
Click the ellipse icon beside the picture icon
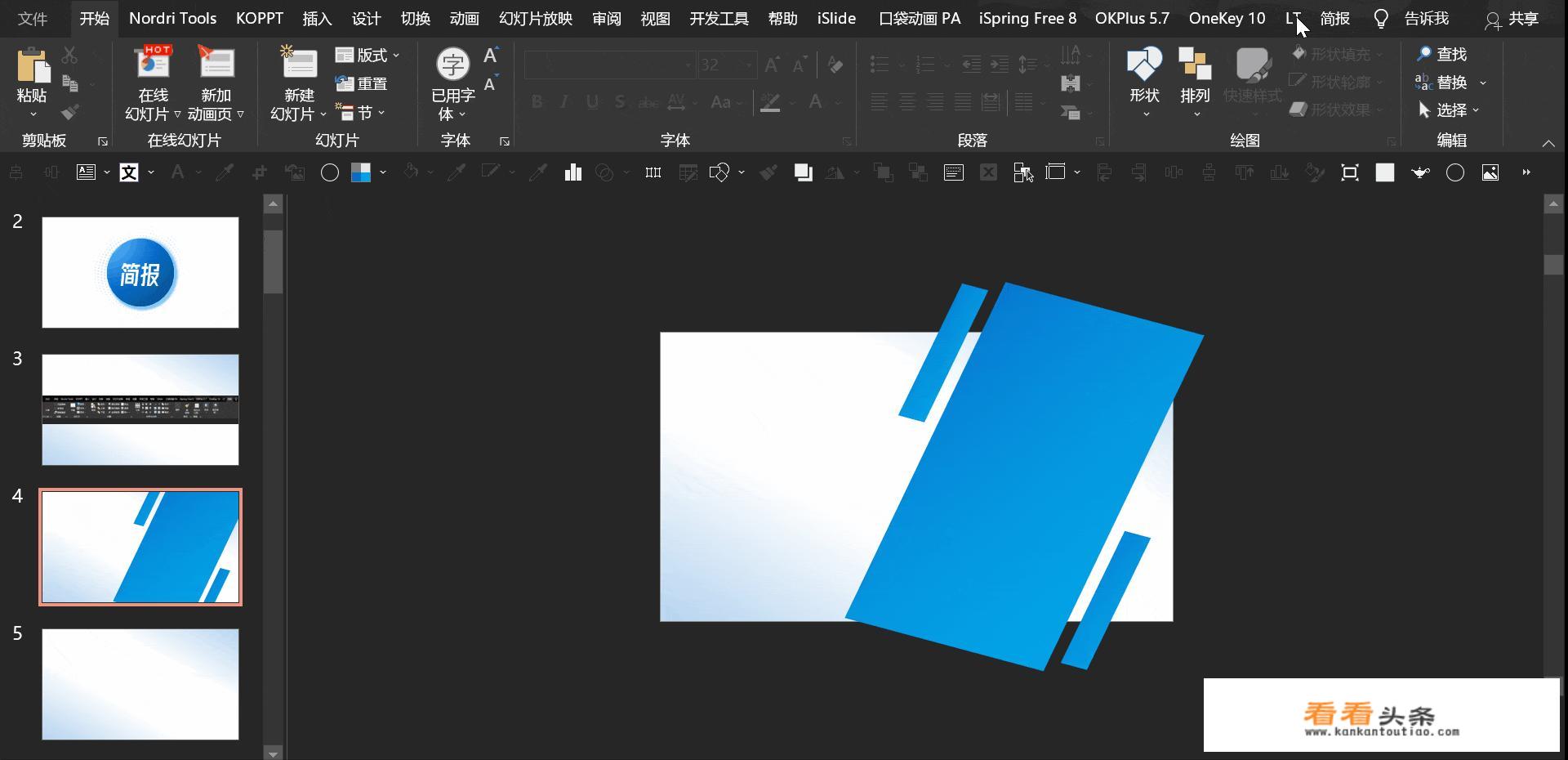pyautogui.click(x=1455, y=172)
